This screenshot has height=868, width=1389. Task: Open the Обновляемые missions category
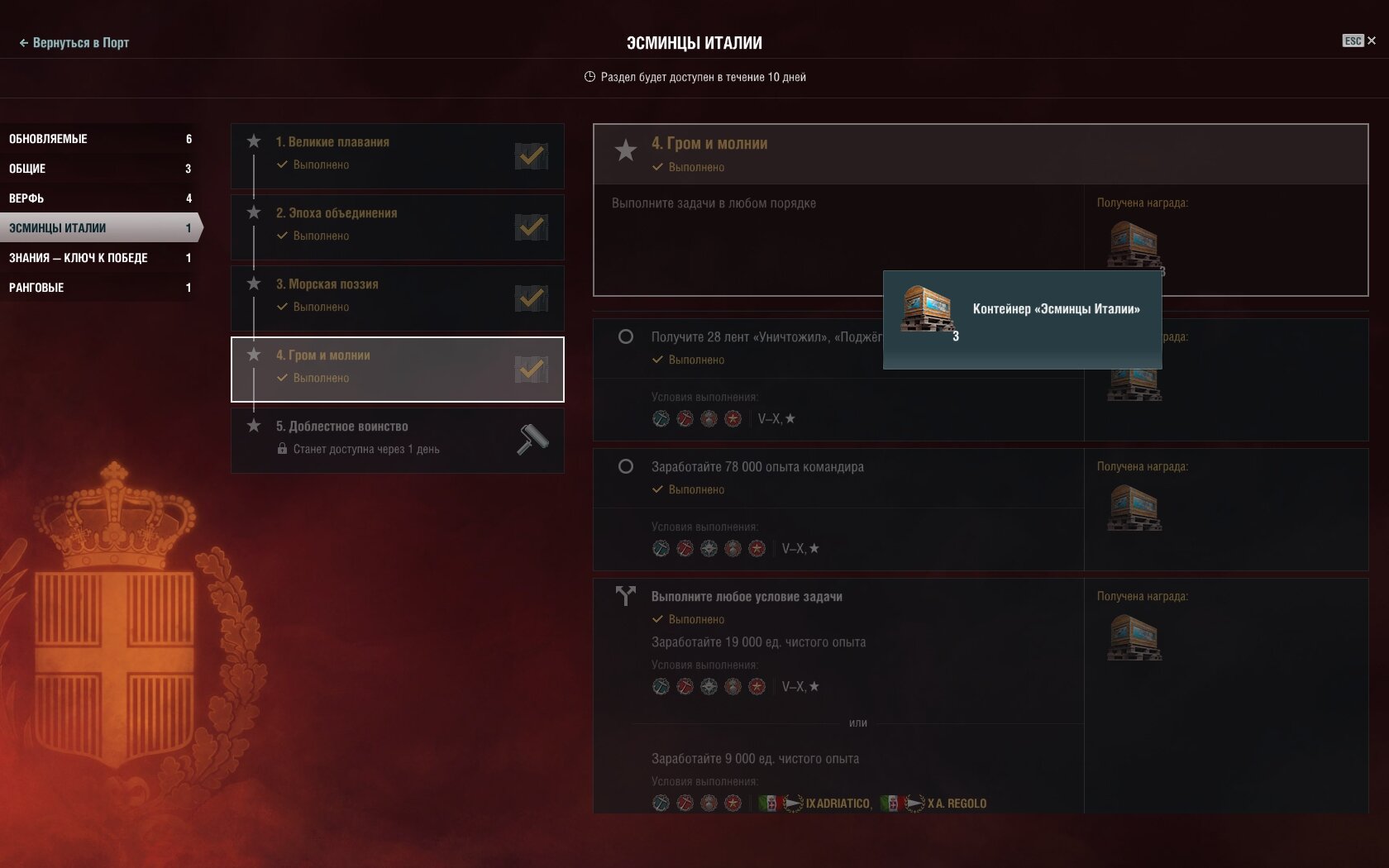coord(100,139)
